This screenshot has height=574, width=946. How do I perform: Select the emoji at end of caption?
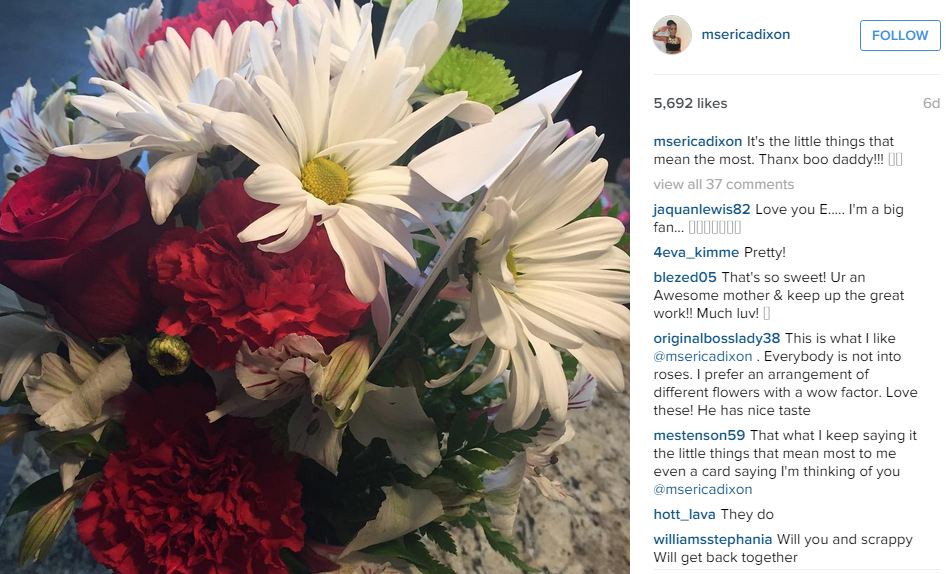click(895, 159)
